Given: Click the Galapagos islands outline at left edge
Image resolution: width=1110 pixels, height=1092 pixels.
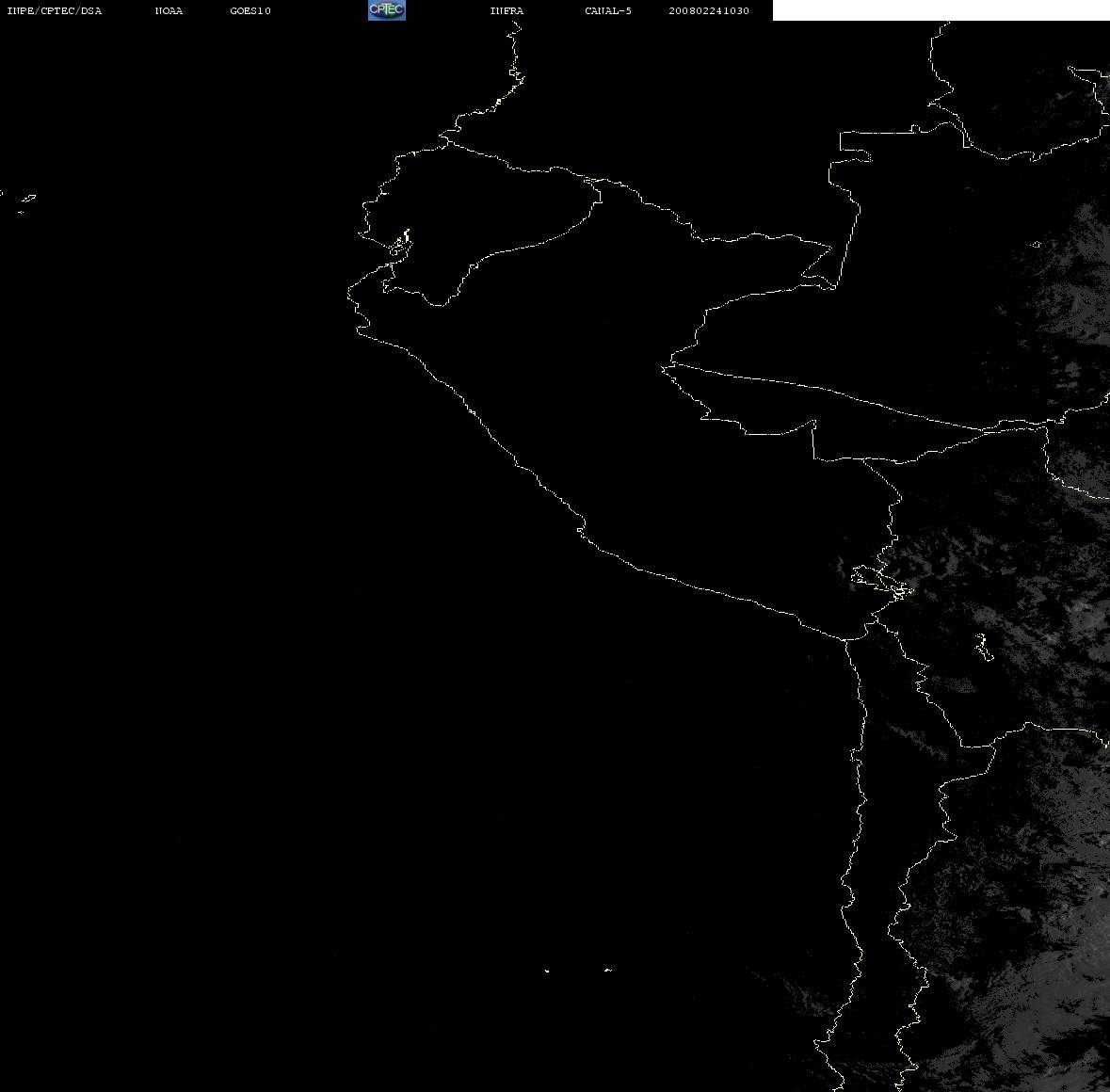Looking at the screenshot, I should [x=24, y=202].
